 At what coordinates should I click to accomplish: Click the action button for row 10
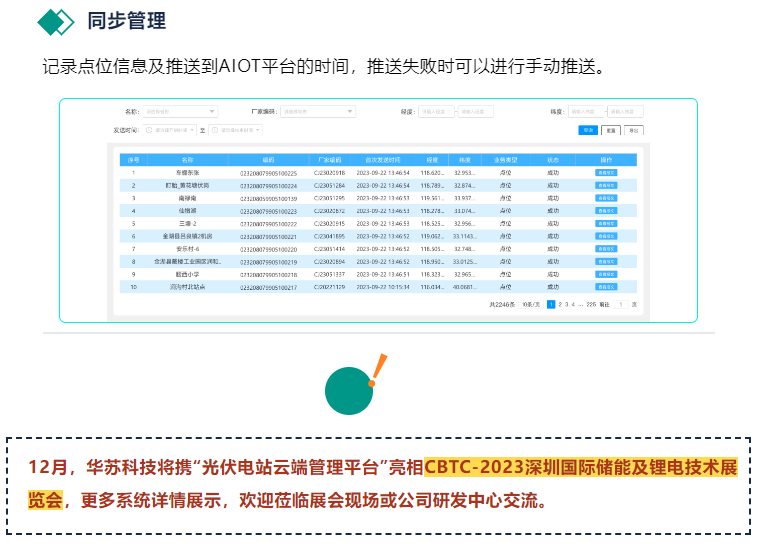tap(606, 287)
